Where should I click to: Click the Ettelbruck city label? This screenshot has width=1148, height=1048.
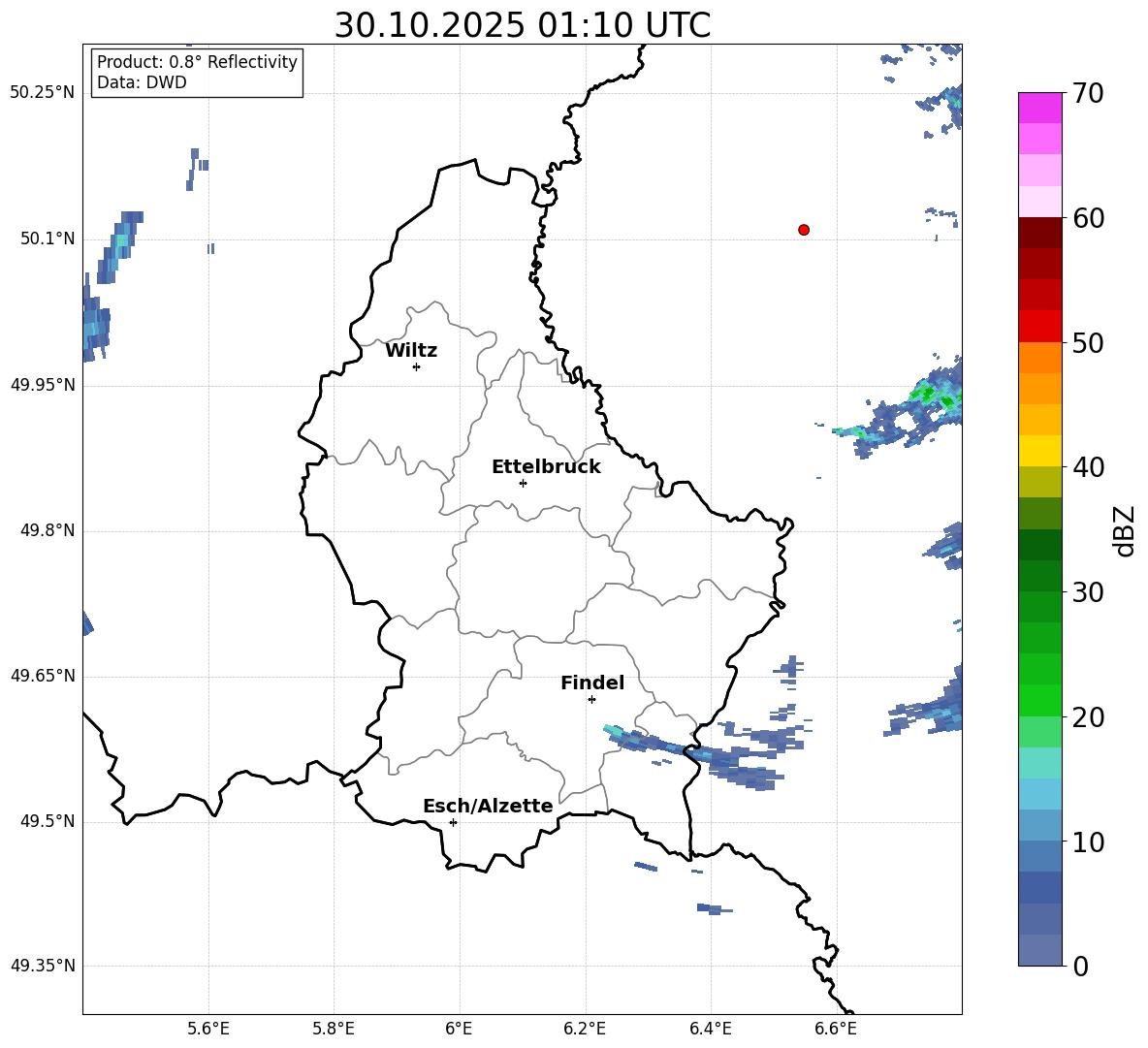[546, 467]
